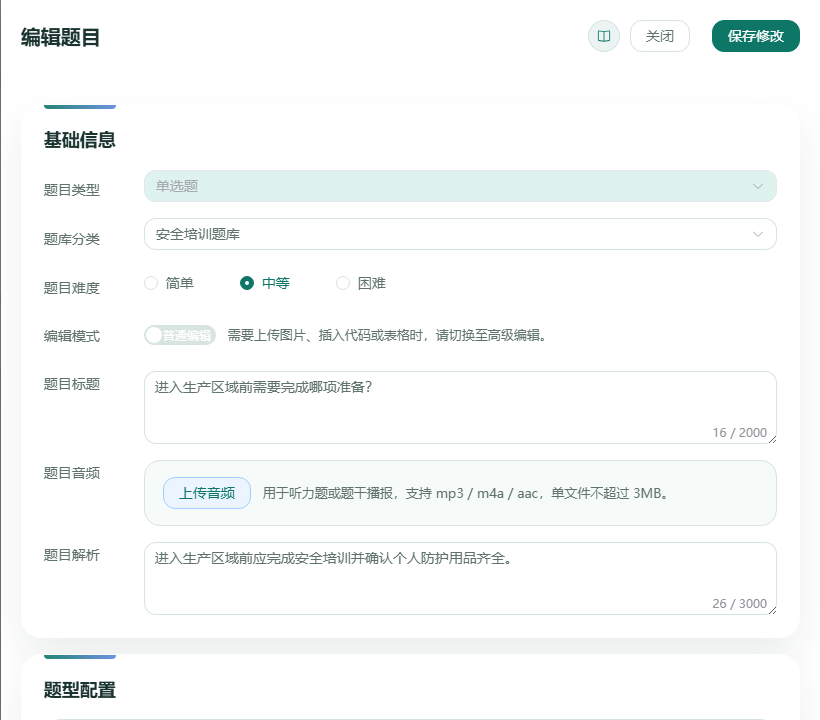The image size is (820, 720).
Task: Save changes with 保存修改 button
Action: tap(755, 36)
